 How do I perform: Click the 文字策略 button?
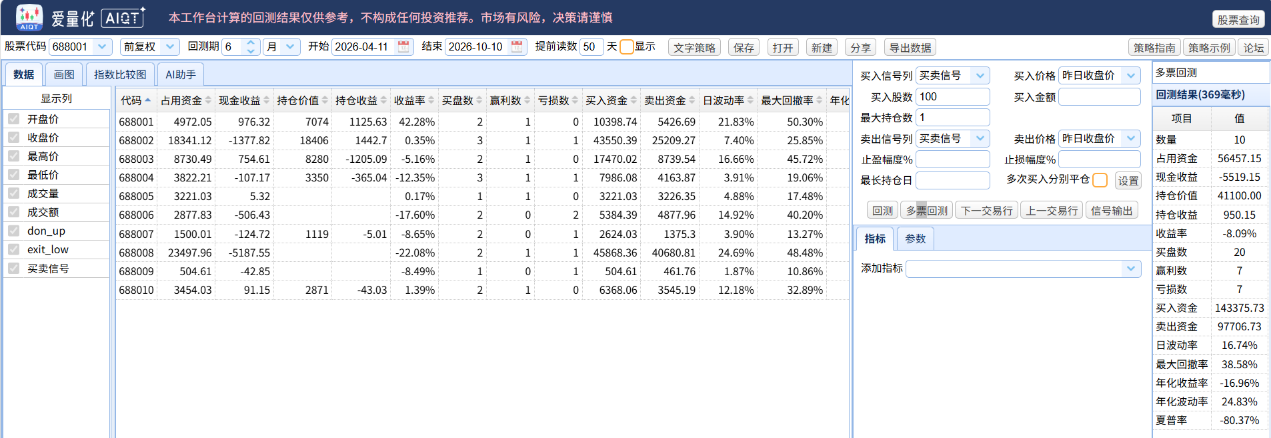[x=694, y=47]
